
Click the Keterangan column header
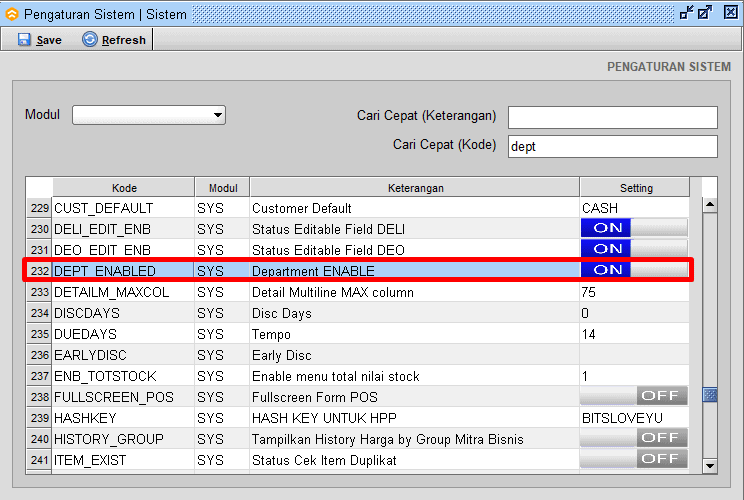pos(415,188)
